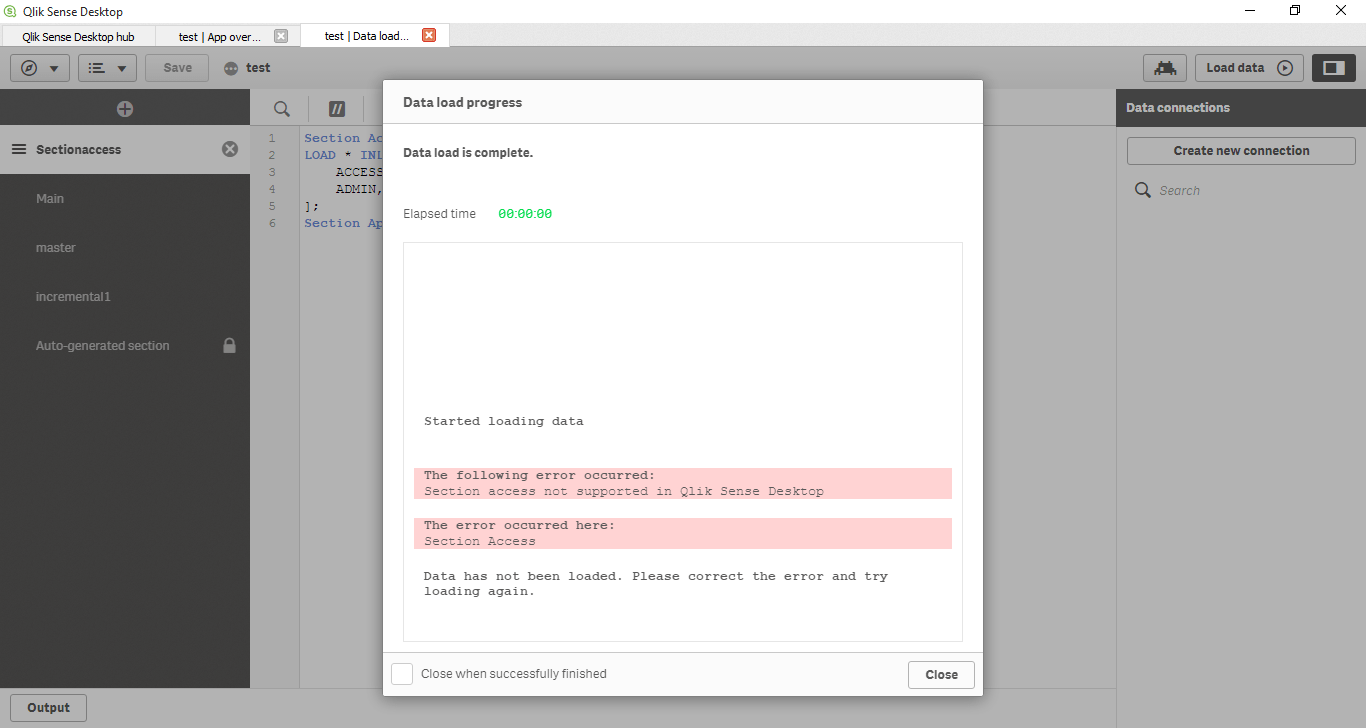Image resolution: width=1366 pixels, height=728 pixels.
Task: Open the Auto-generated section
Action: coord(125,345)
